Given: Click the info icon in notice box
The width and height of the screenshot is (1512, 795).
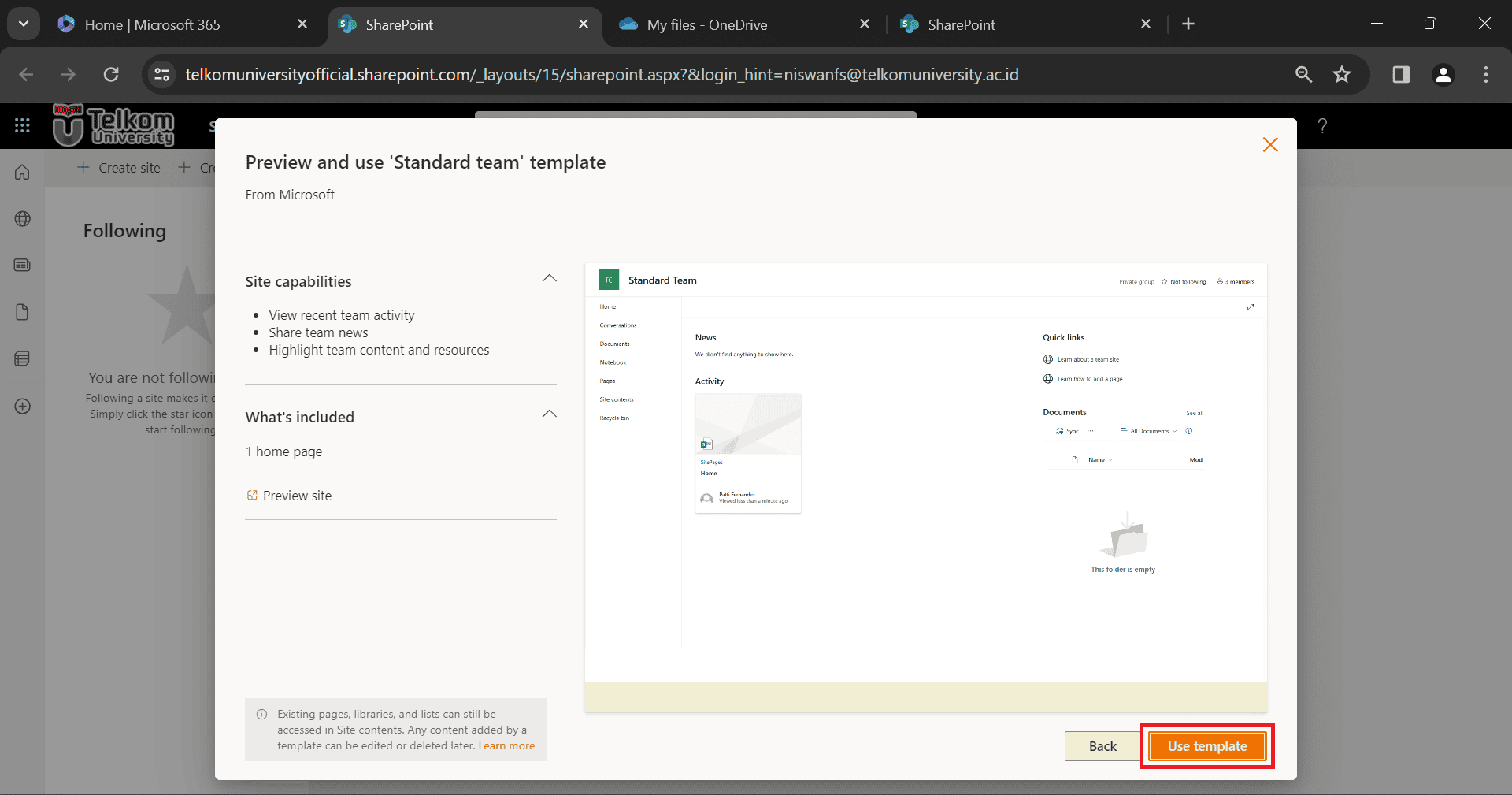Looking at the screenshot, I should 261,715.
